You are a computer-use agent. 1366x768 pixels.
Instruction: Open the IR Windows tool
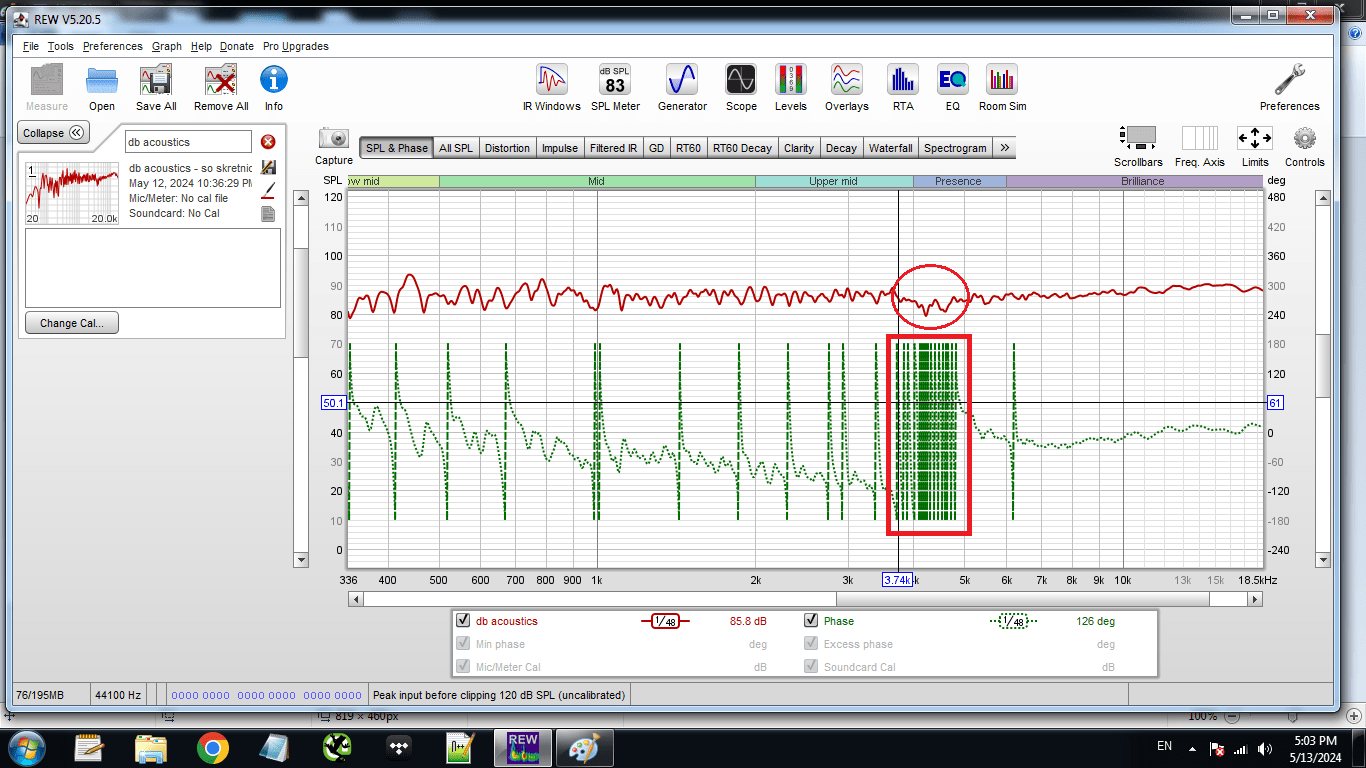(x=552, y=88)
